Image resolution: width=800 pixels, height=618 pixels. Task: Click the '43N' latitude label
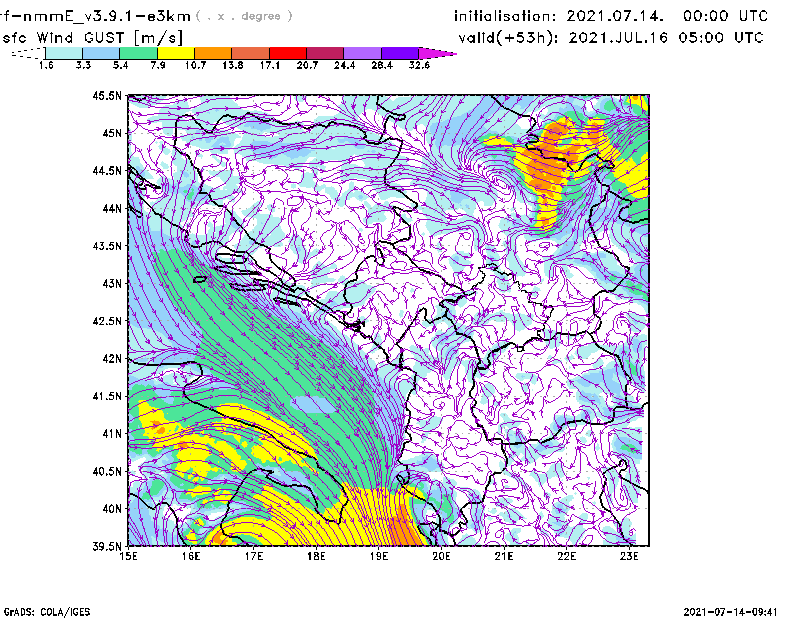[x=112, y=283]
